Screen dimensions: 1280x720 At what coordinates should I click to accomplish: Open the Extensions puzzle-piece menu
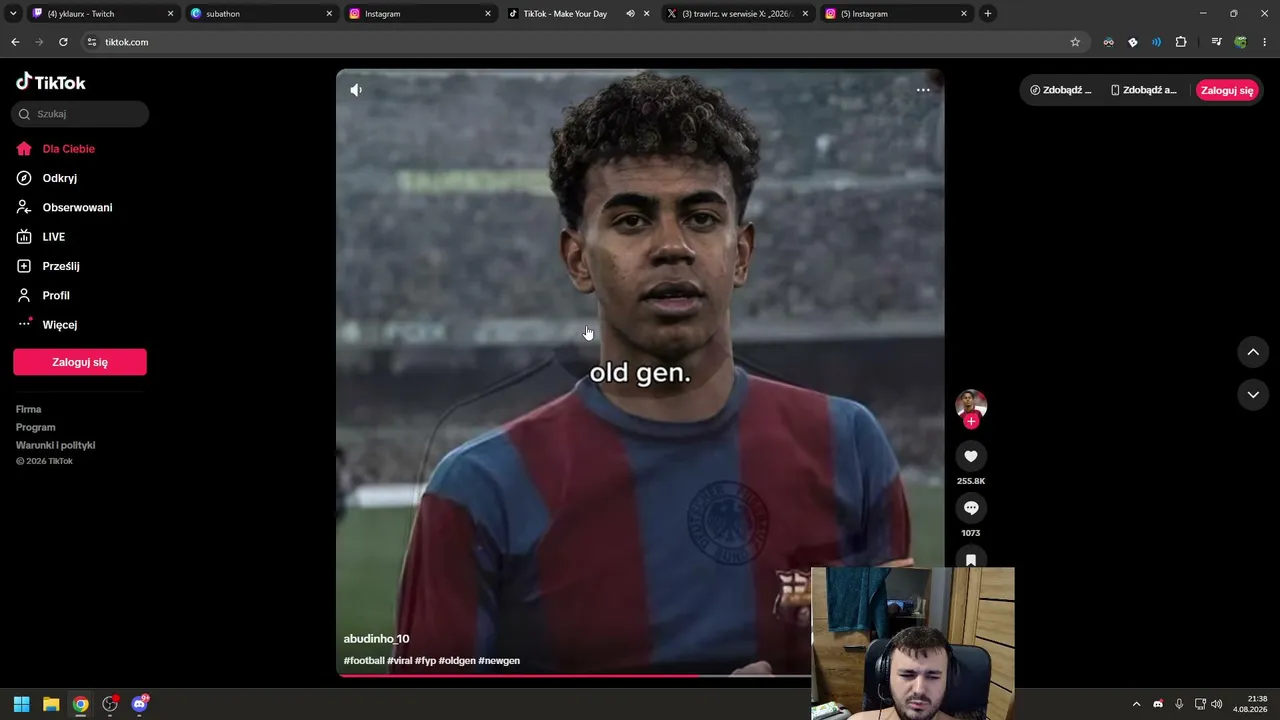click(1181, 42)
